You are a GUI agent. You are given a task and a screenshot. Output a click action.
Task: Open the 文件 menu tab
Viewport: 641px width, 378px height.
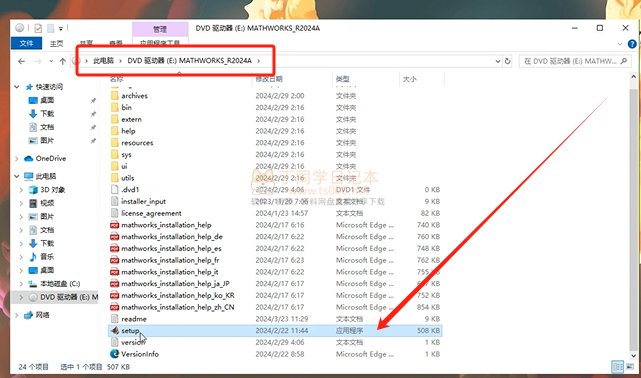pyautogui.click(x=26, y=43)
